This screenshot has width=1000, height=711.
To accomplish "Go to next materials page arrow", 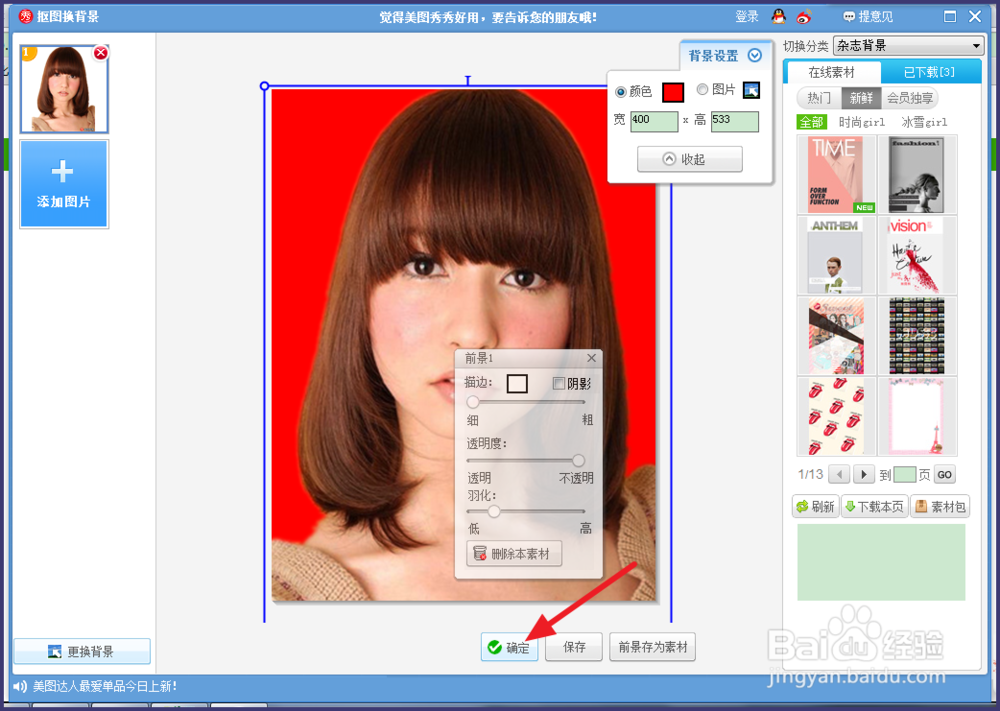I will [864, 474].
